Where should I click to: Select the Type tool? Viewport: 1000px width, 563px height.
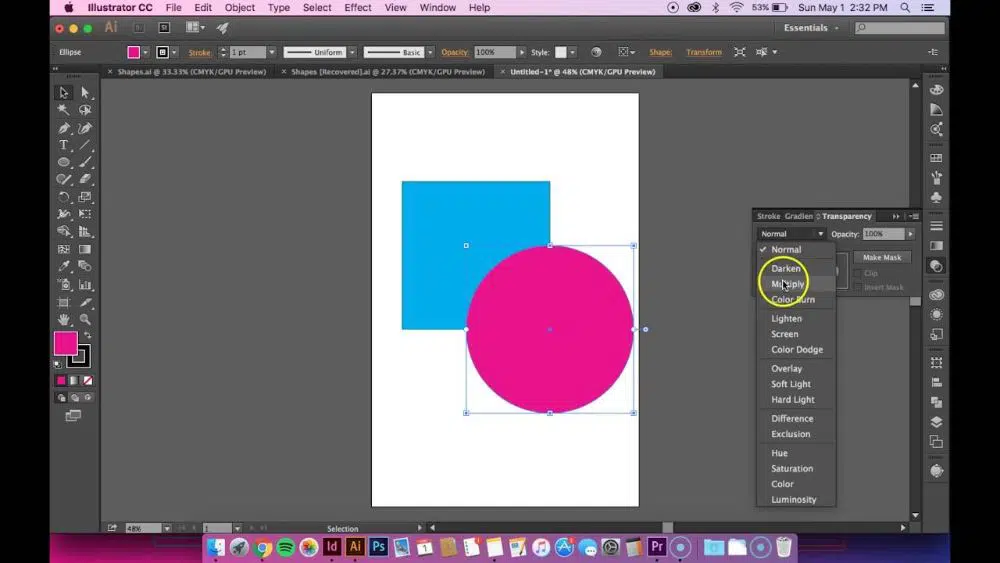64,145
